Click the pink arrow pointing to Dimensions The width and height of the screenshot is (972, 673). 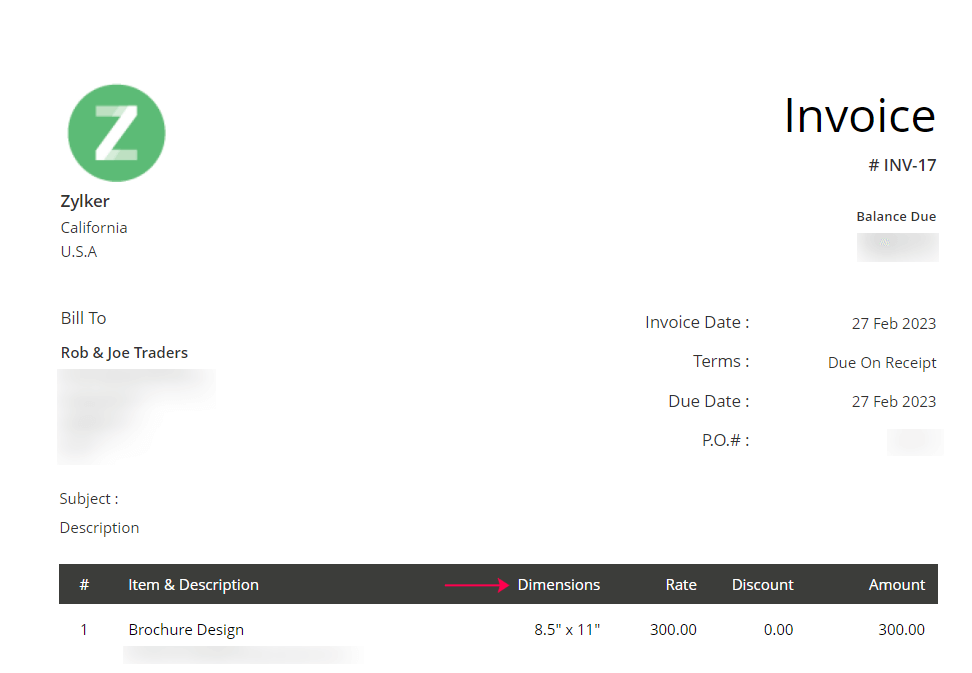tap(478, 586)
